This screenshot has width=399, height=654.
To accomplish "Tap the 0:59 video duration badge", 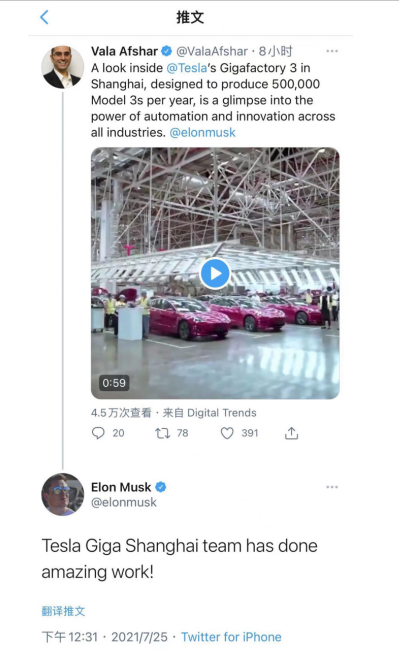I will click(114, 383).
